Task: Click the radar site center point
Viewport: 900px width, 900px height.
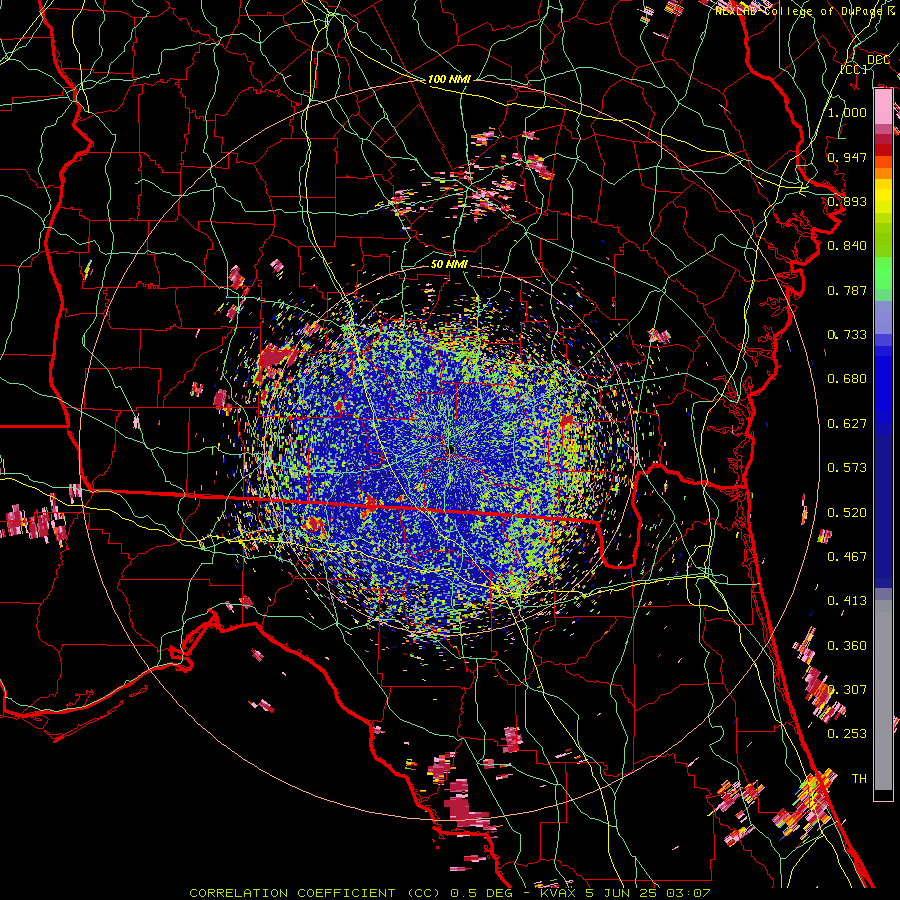Action: click(x=451, y=449)
